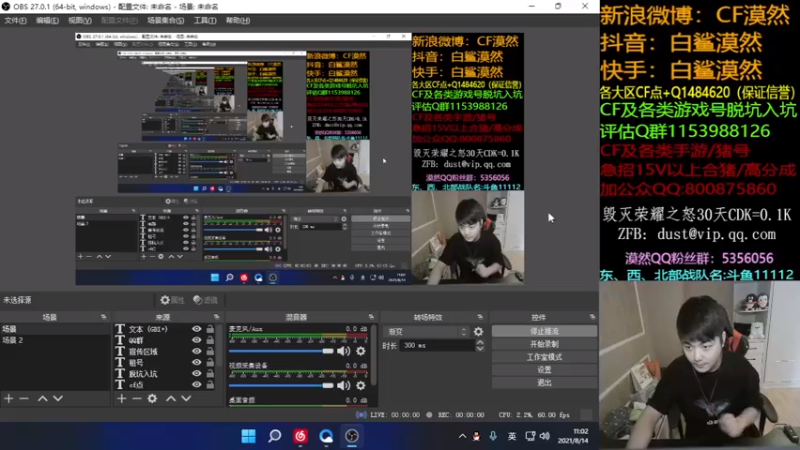The width and height of the screenshot is (800, 450).
Task: Increase the 时长 duration with the up arrow
Action: pyautogui.click(x=480, y=342)
